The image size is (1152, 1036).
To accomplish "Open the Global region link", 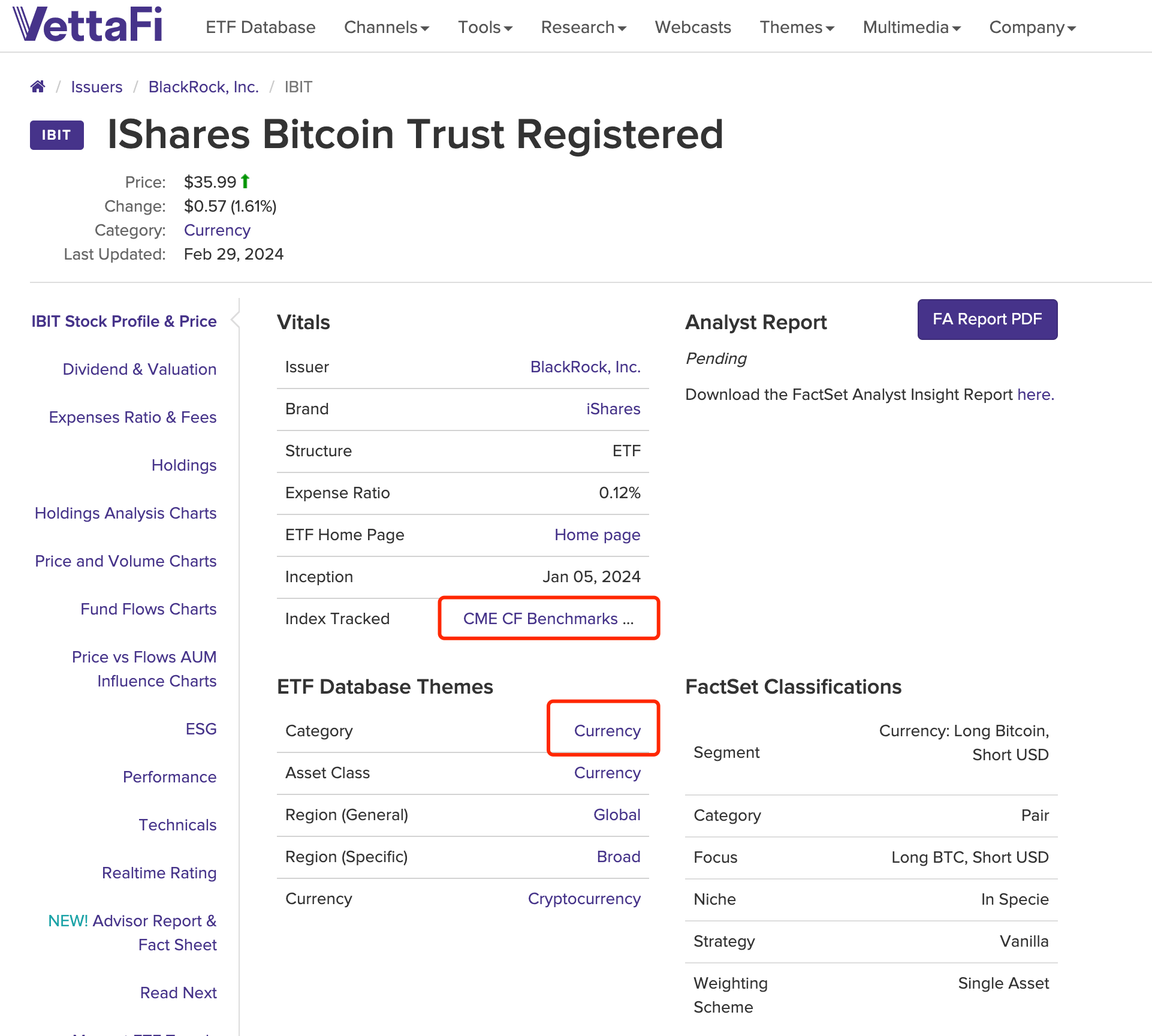I will pyautogui.click(x=617, y=815).
